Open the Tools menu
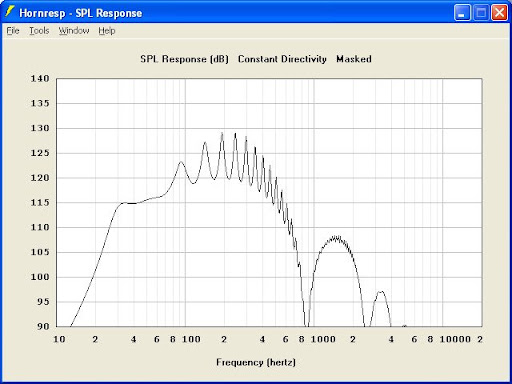This screenshot has width=512, height=384. 39,31
